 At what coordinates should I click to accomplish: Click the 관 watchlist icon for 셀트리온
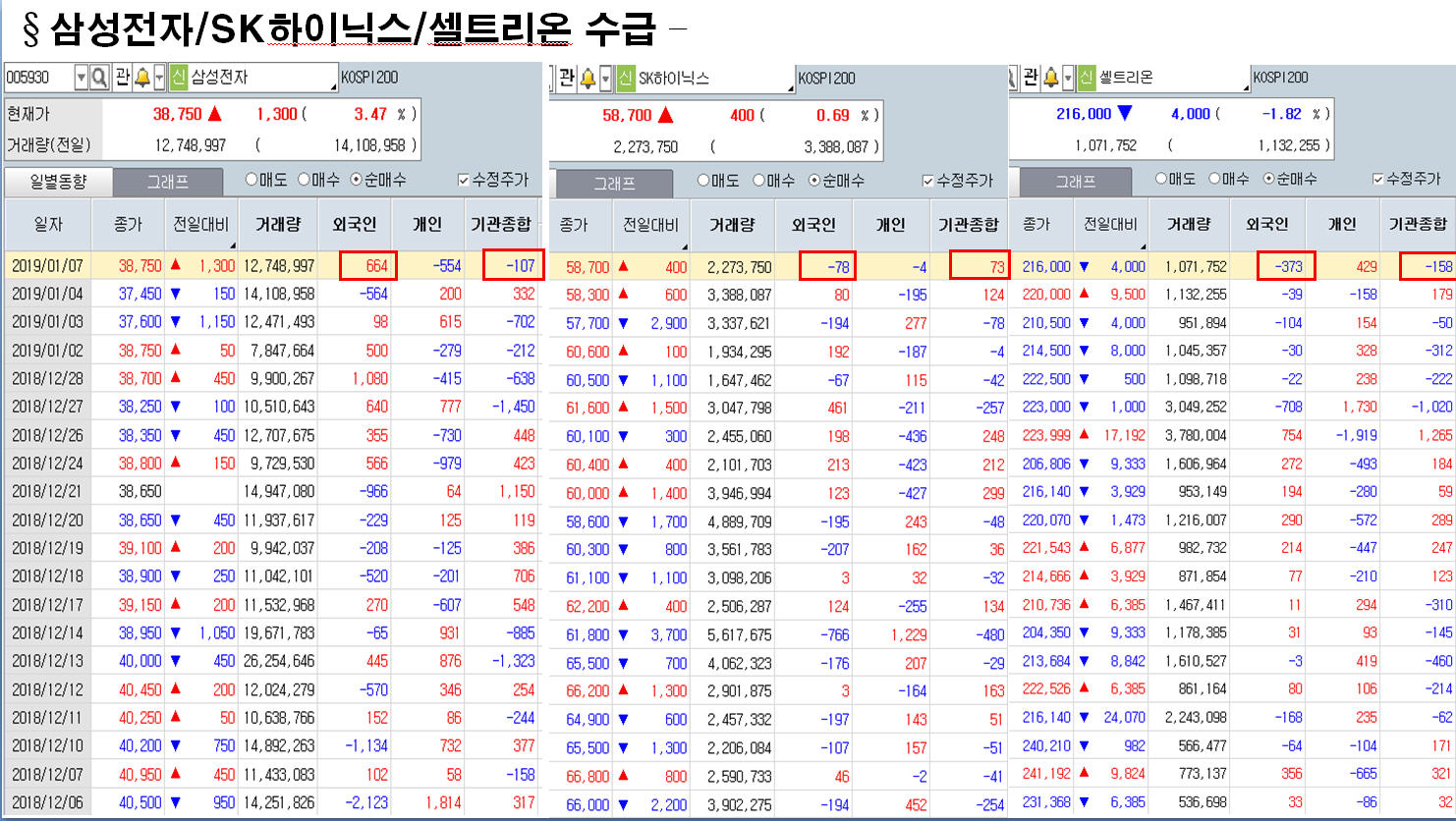coord(1030,77)
